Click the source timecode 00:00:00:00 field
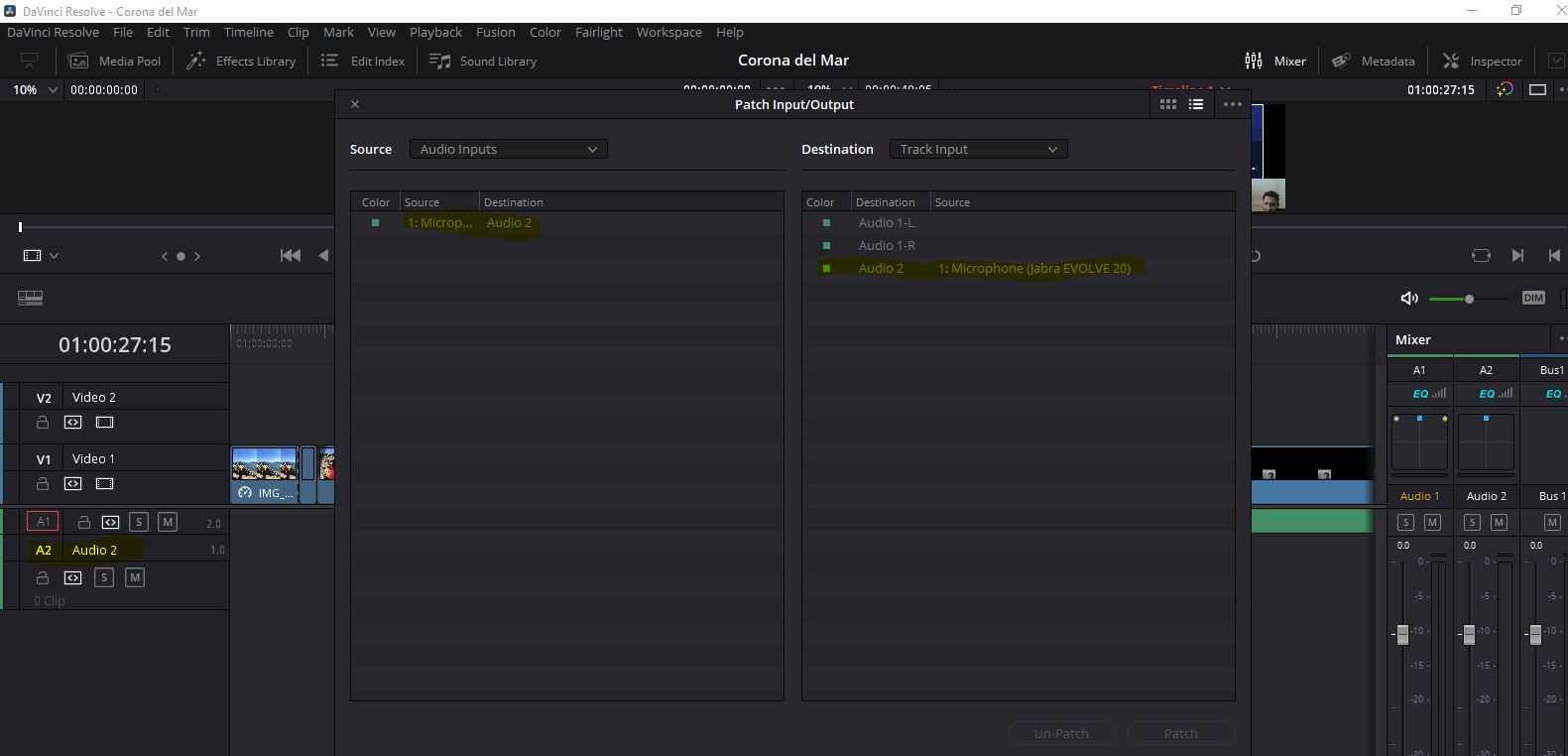Image resolution: width=1568 pixels, height=756 pixels. (x=104, y=89)
